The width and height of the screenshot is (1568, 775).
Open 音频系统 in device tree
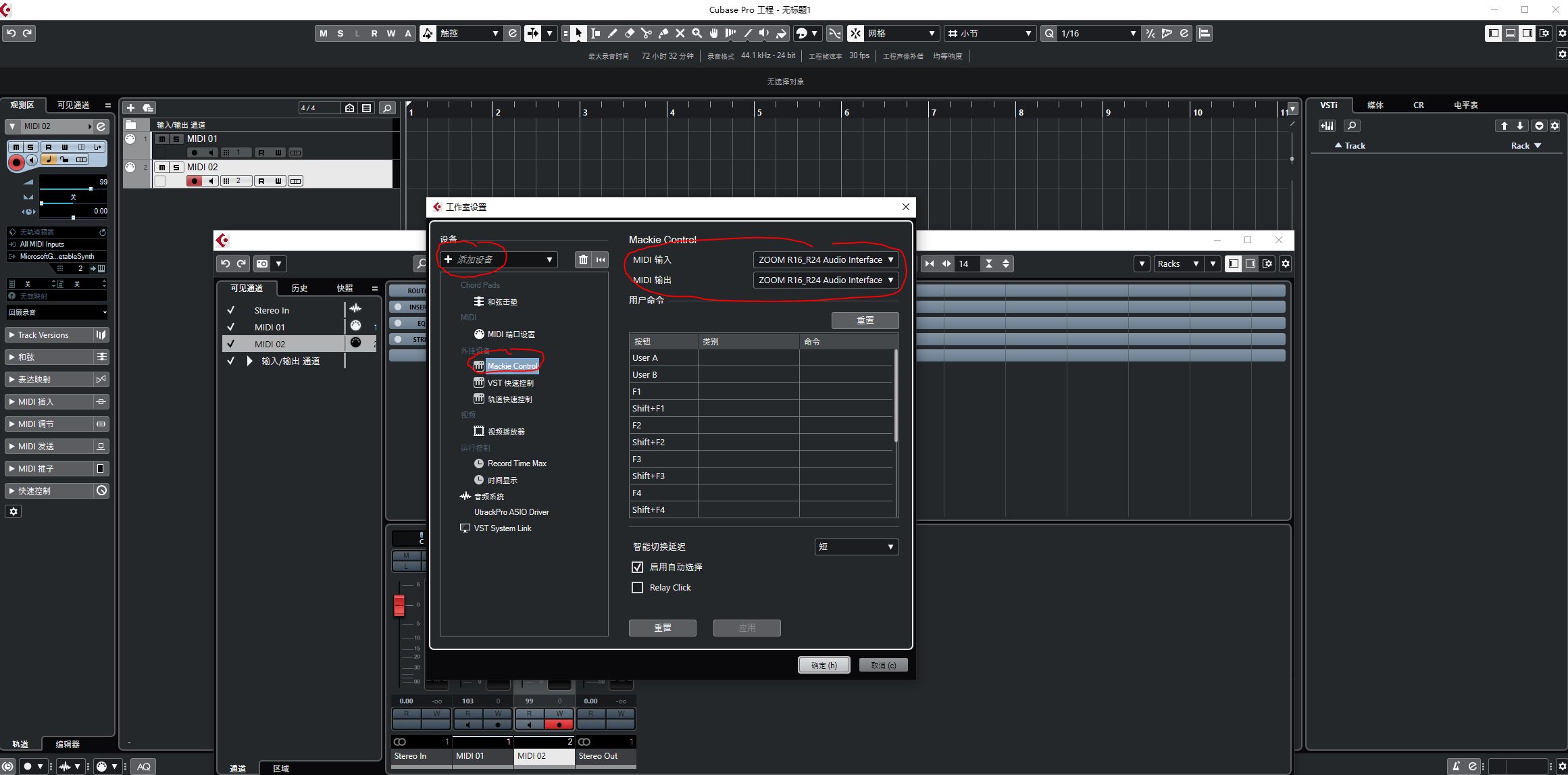click(x=488, y=497)
